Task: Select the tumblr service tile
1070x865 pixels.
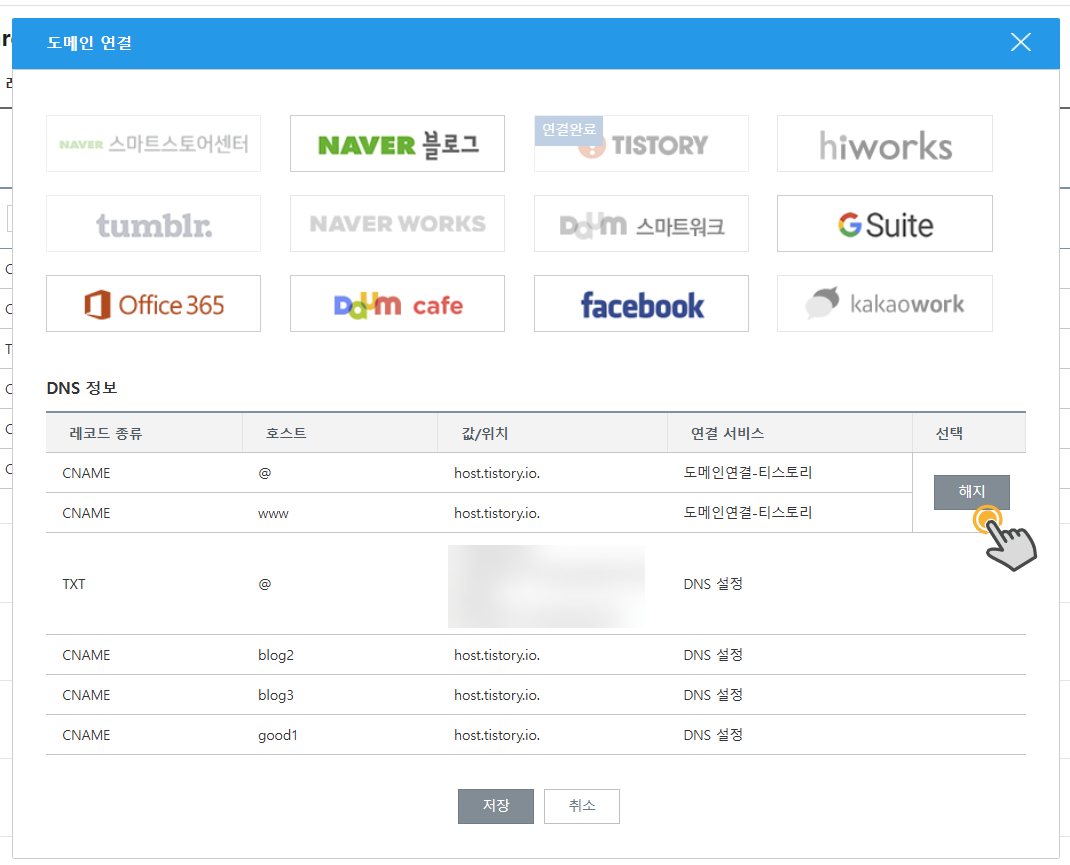Action: pyautogui.click(x=154, y=224)
